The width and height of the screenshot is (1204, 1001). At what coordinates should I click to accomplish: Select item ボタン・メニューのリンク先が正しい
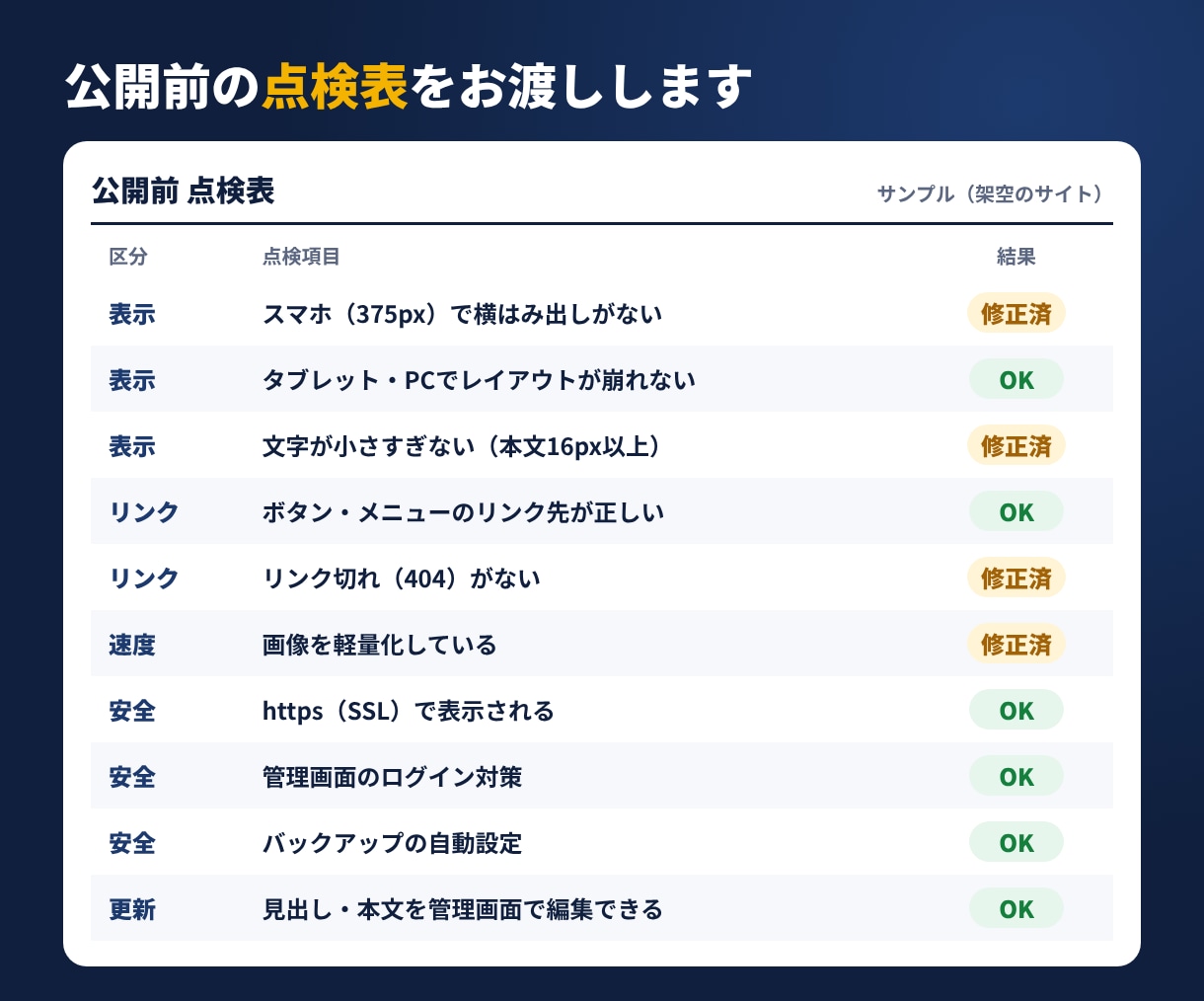click(x=463, y=512)
